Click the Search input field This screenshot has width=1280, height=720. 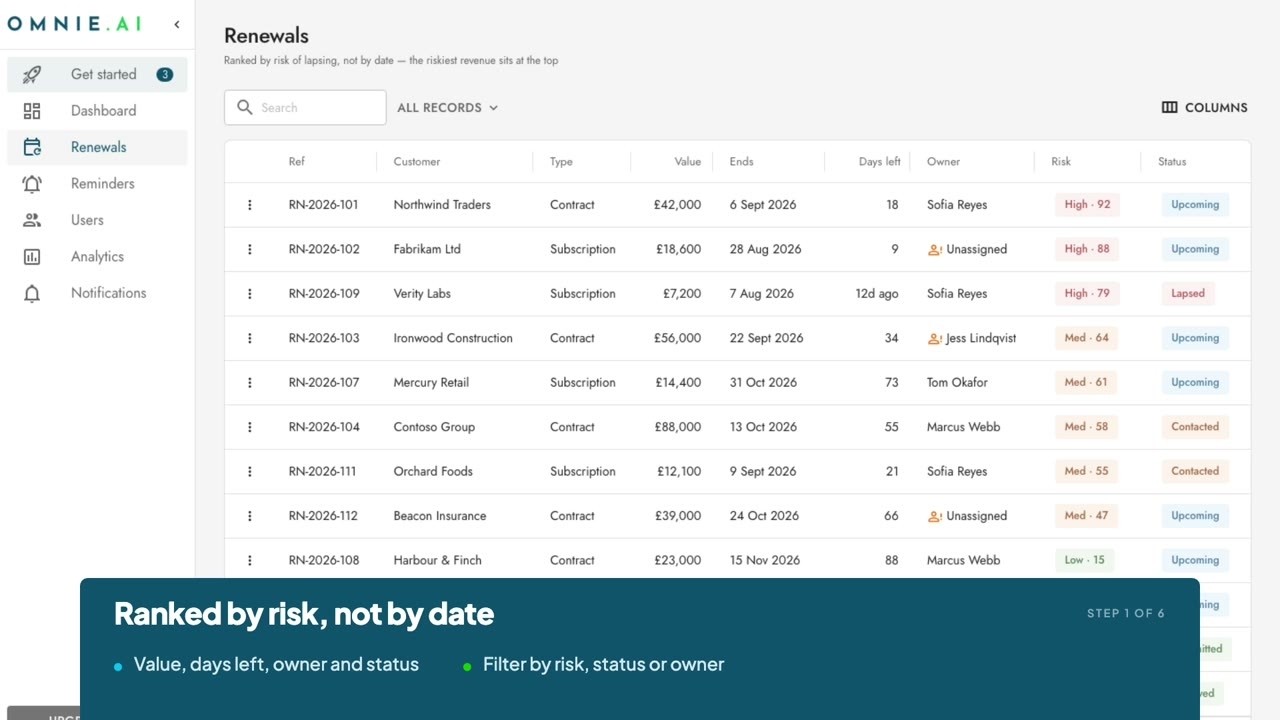point(305,108)
